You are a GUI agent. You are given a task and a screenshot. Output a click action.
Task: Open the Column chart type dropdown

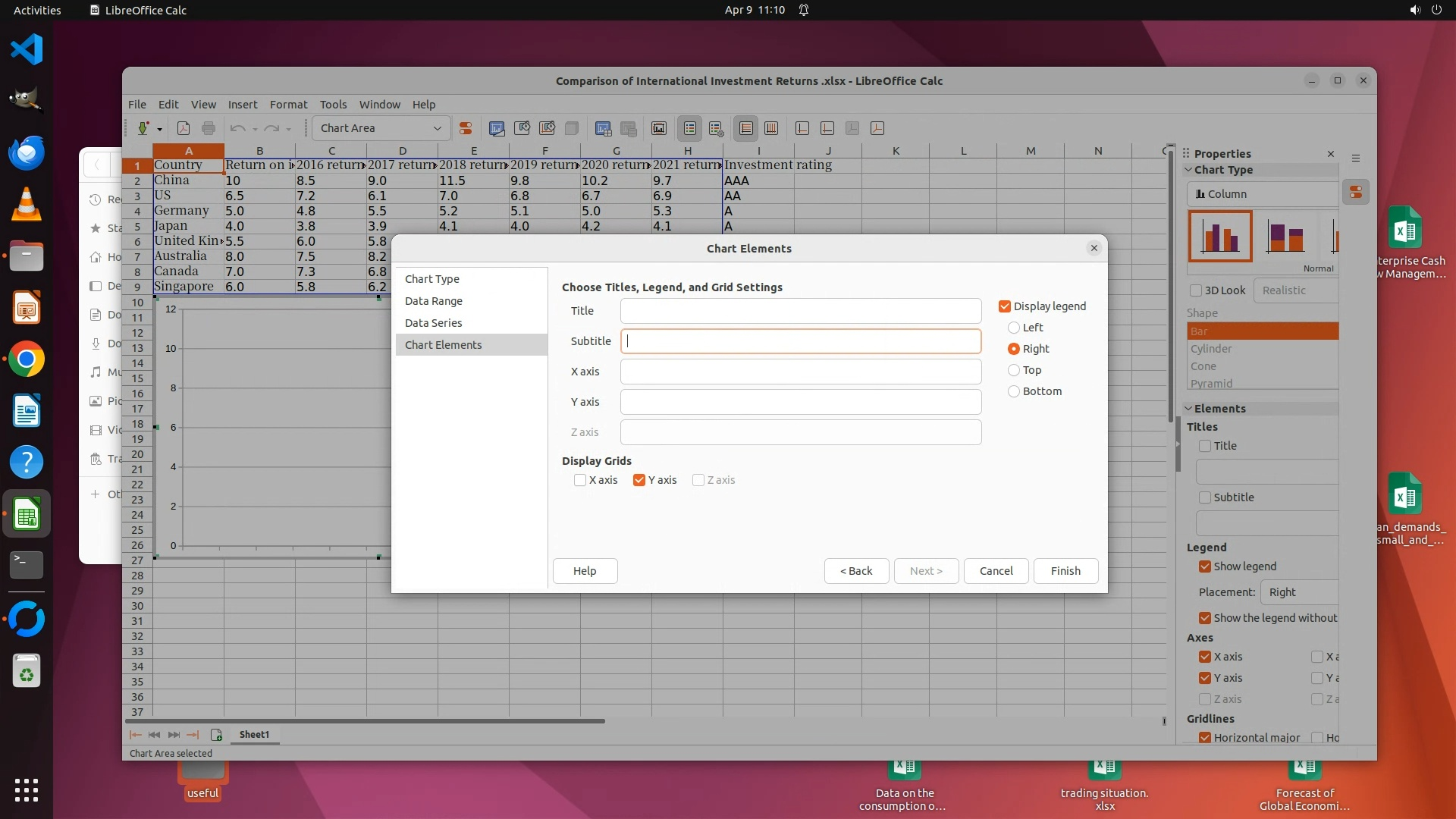tap(1263, 194)
